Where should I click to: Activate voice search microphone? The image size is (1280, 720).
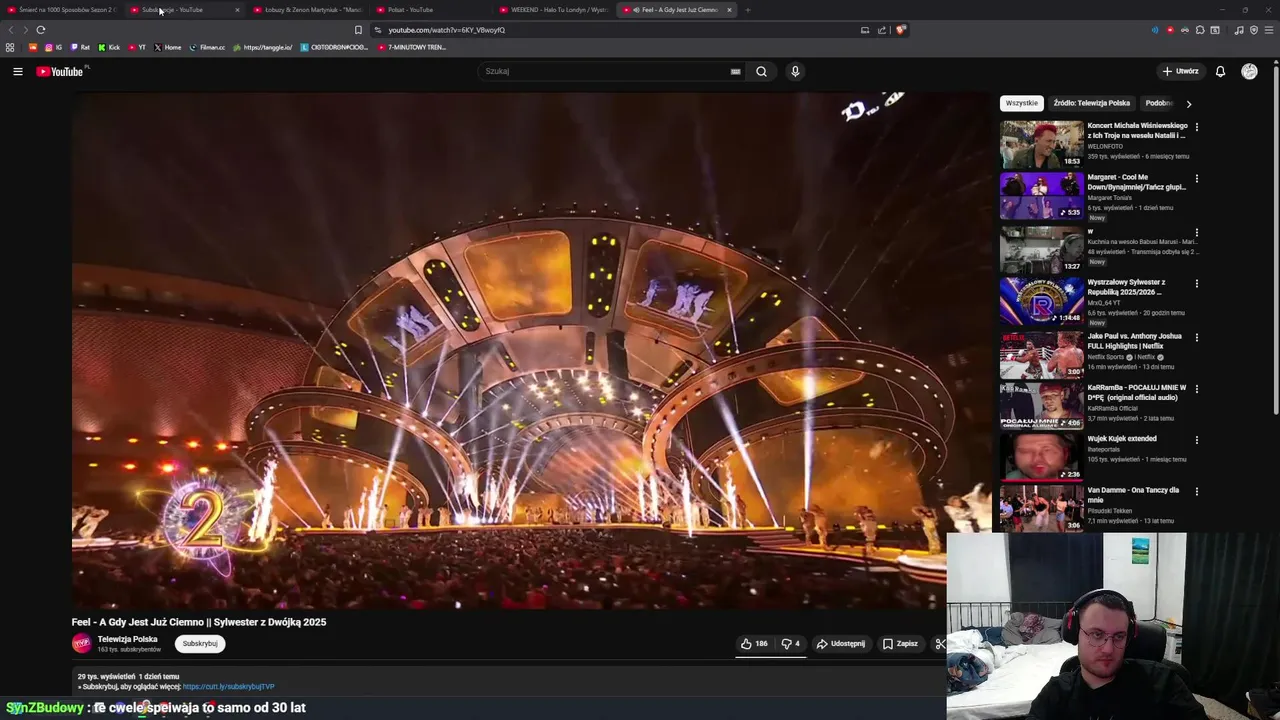coord(795,71)
